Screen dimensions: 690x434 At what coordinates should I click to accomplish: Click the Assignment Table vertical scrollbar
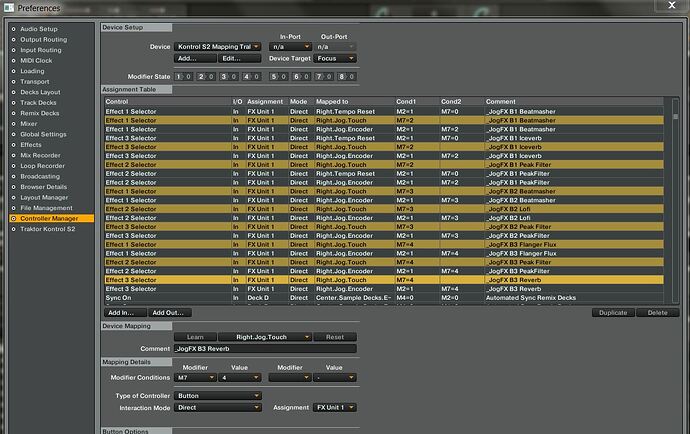675,200
